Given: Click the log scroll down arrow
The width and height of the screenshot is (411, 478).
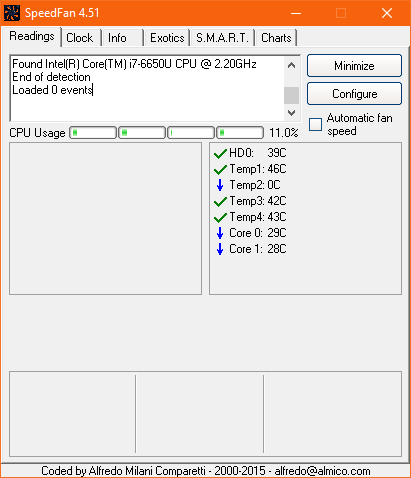Looking at the screenshot, I should click(291, 113).
